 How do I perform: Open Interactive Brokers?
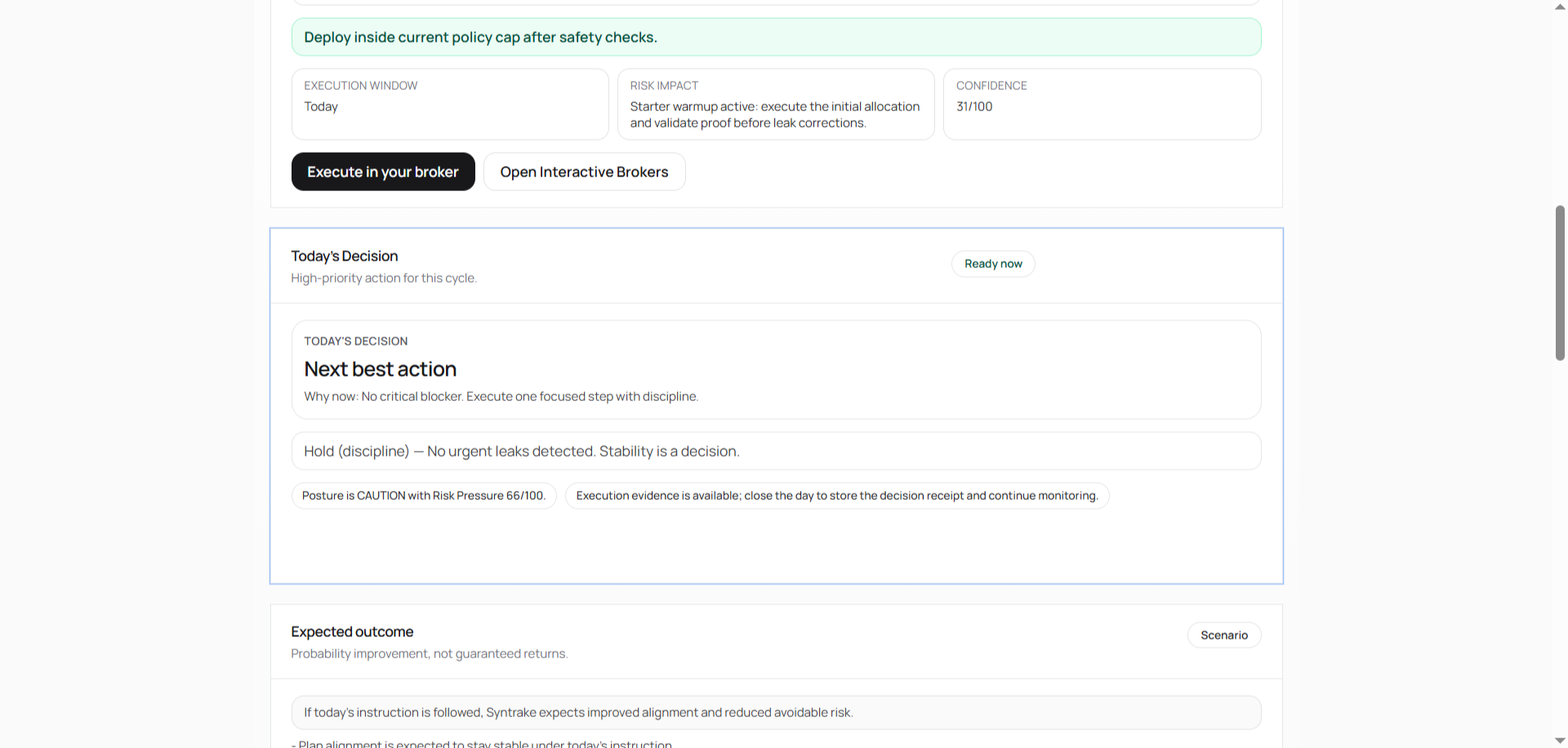coord(584,171)
